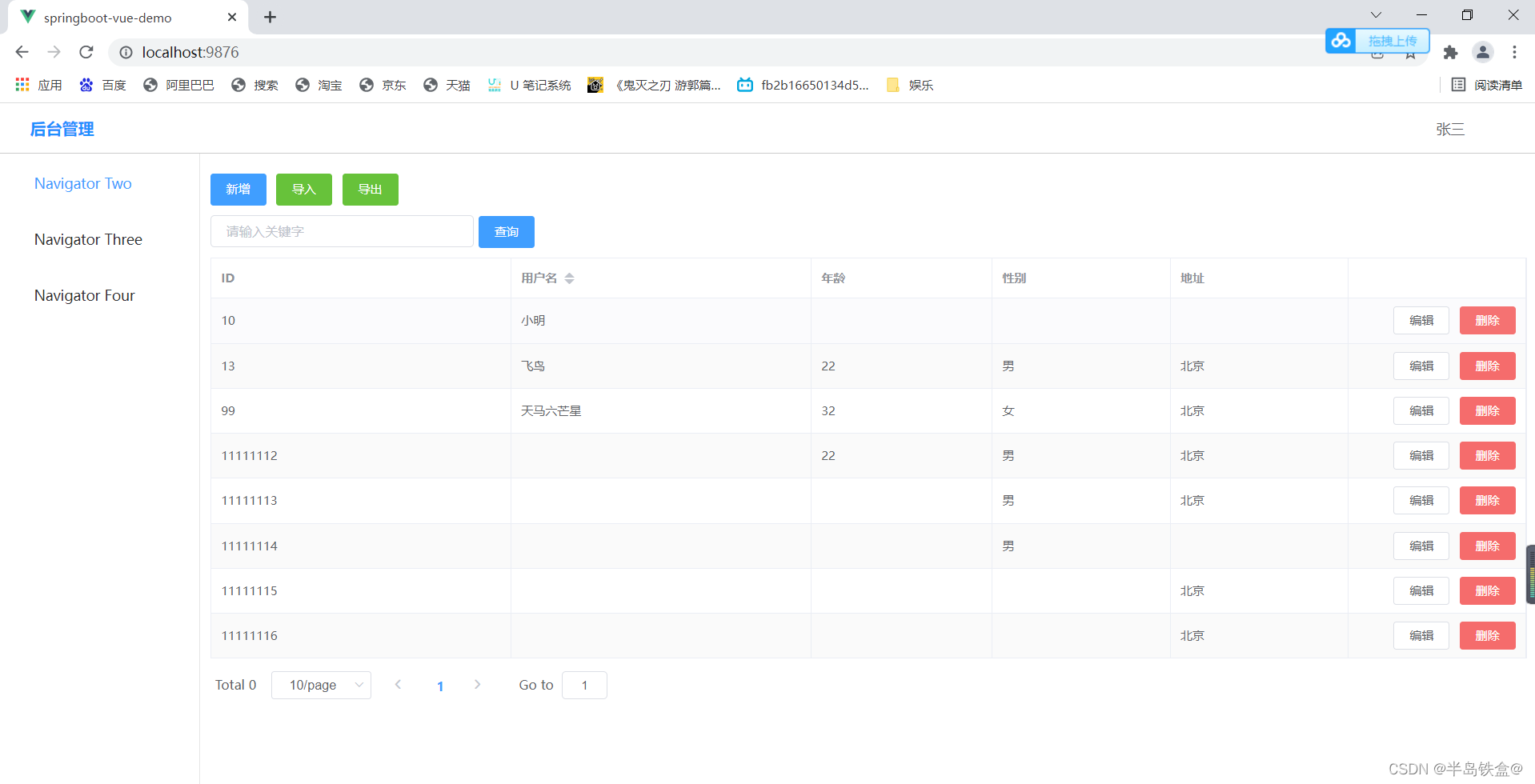Delete the 天马六芒星 row

(x=1488, y=410)
